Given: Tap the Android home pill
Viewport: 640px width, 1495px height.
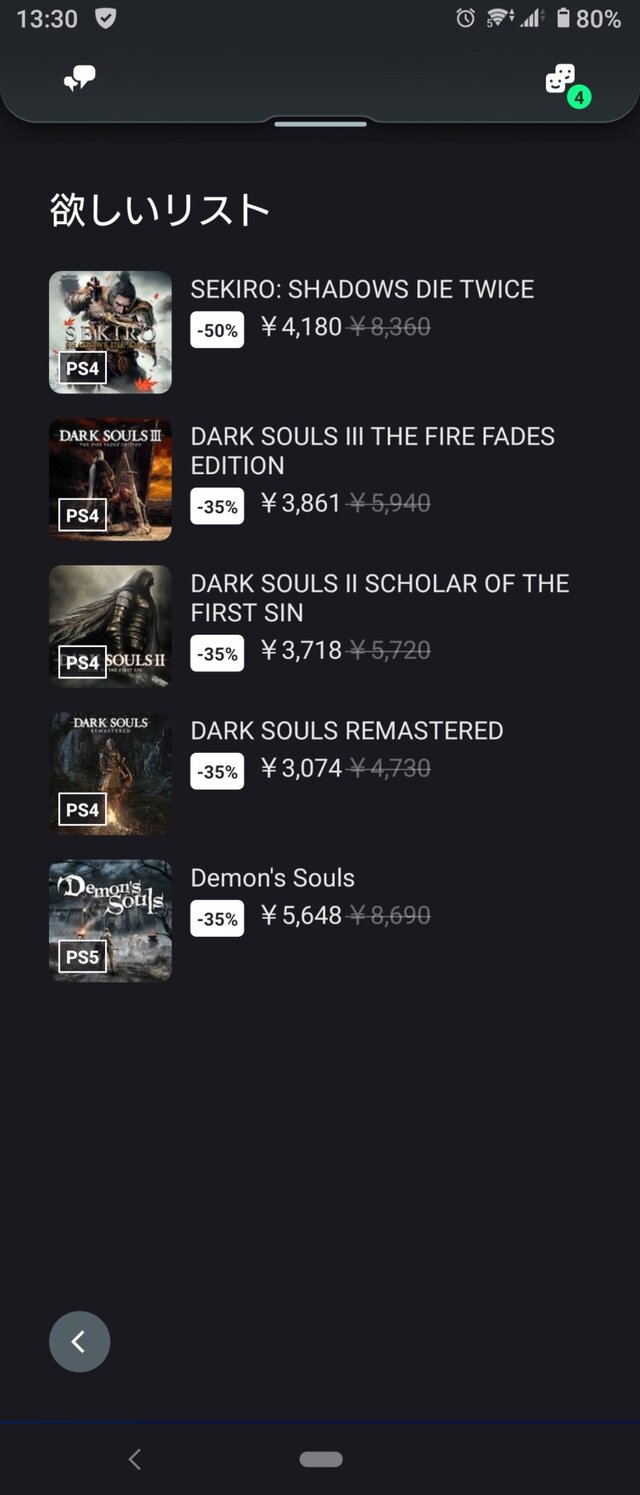Looking at the screenshot, I should click(x=321, y=1459).
